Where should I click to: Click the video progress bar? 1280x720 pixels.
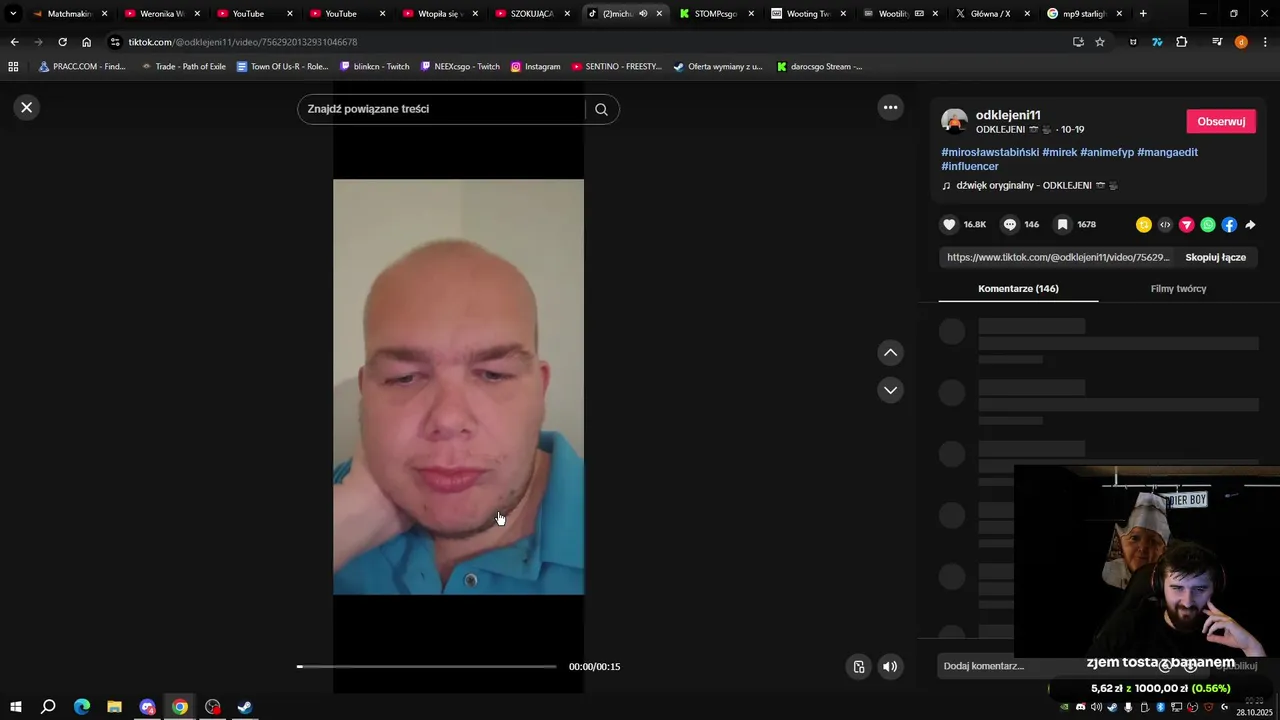pos(427,666)
